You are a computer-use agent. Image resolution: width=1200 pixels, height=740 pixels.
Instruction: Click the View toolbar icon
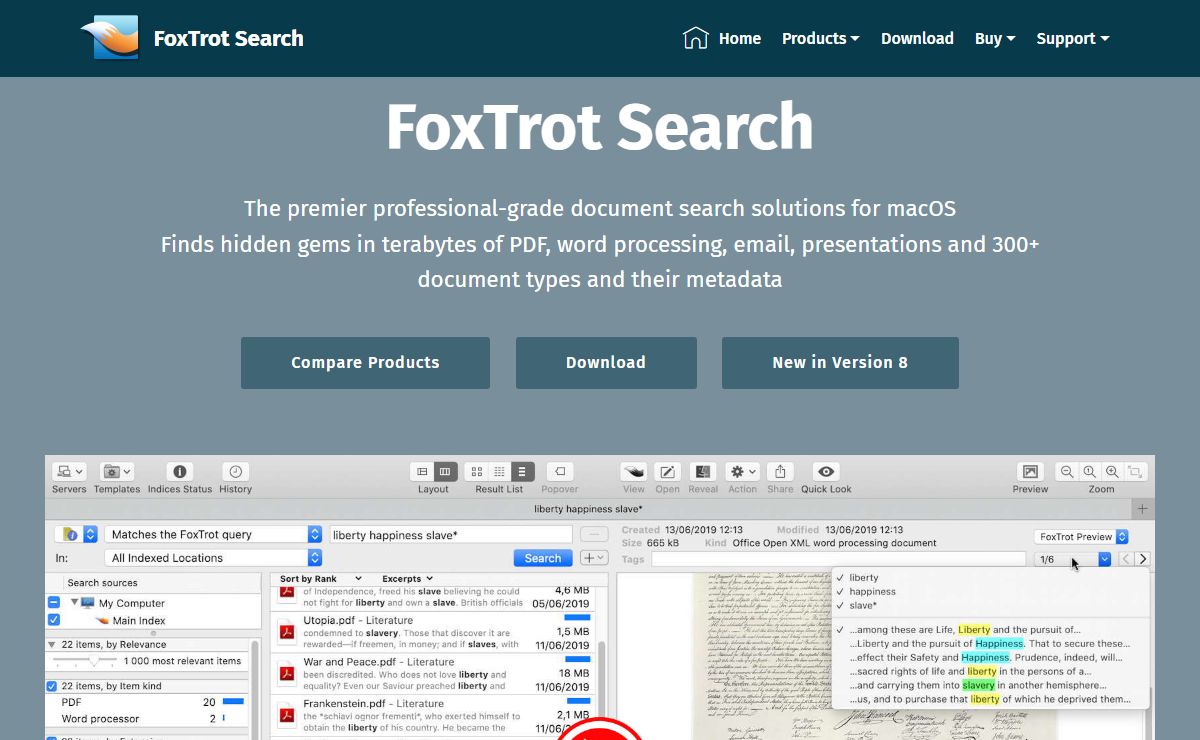(x=634, y=471)
